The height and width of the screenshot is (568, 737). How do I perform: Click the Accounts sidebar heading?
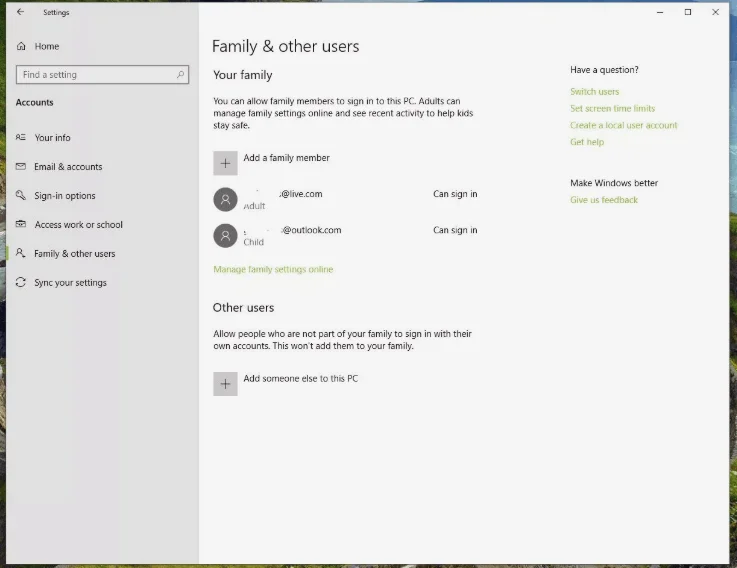tap(34, 103)
